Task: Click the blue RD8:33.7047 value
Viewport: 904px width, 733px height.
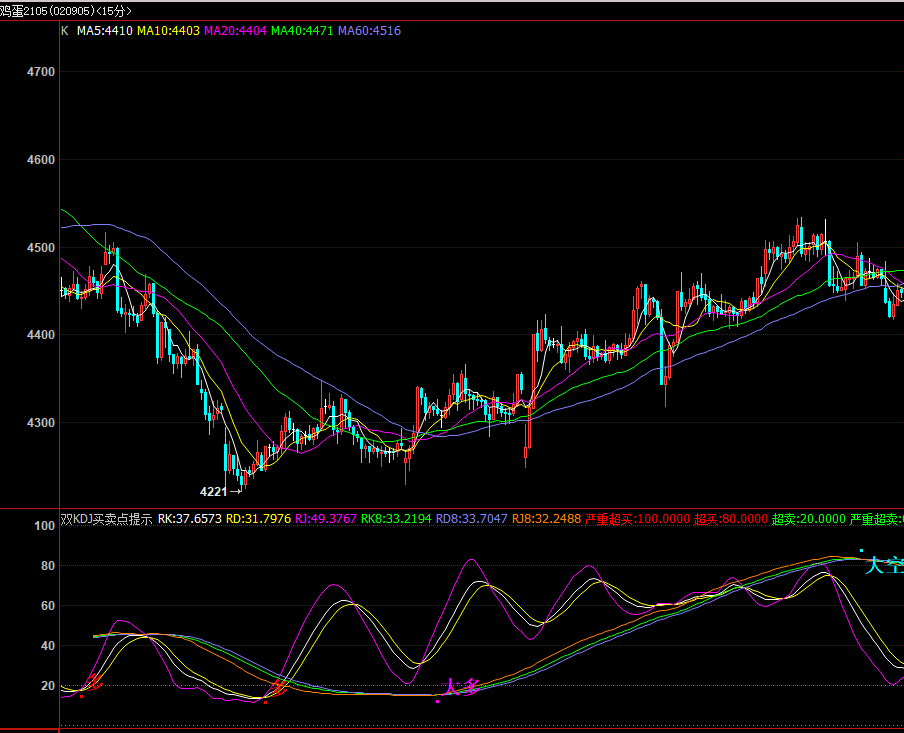Action: pos(472,519)
